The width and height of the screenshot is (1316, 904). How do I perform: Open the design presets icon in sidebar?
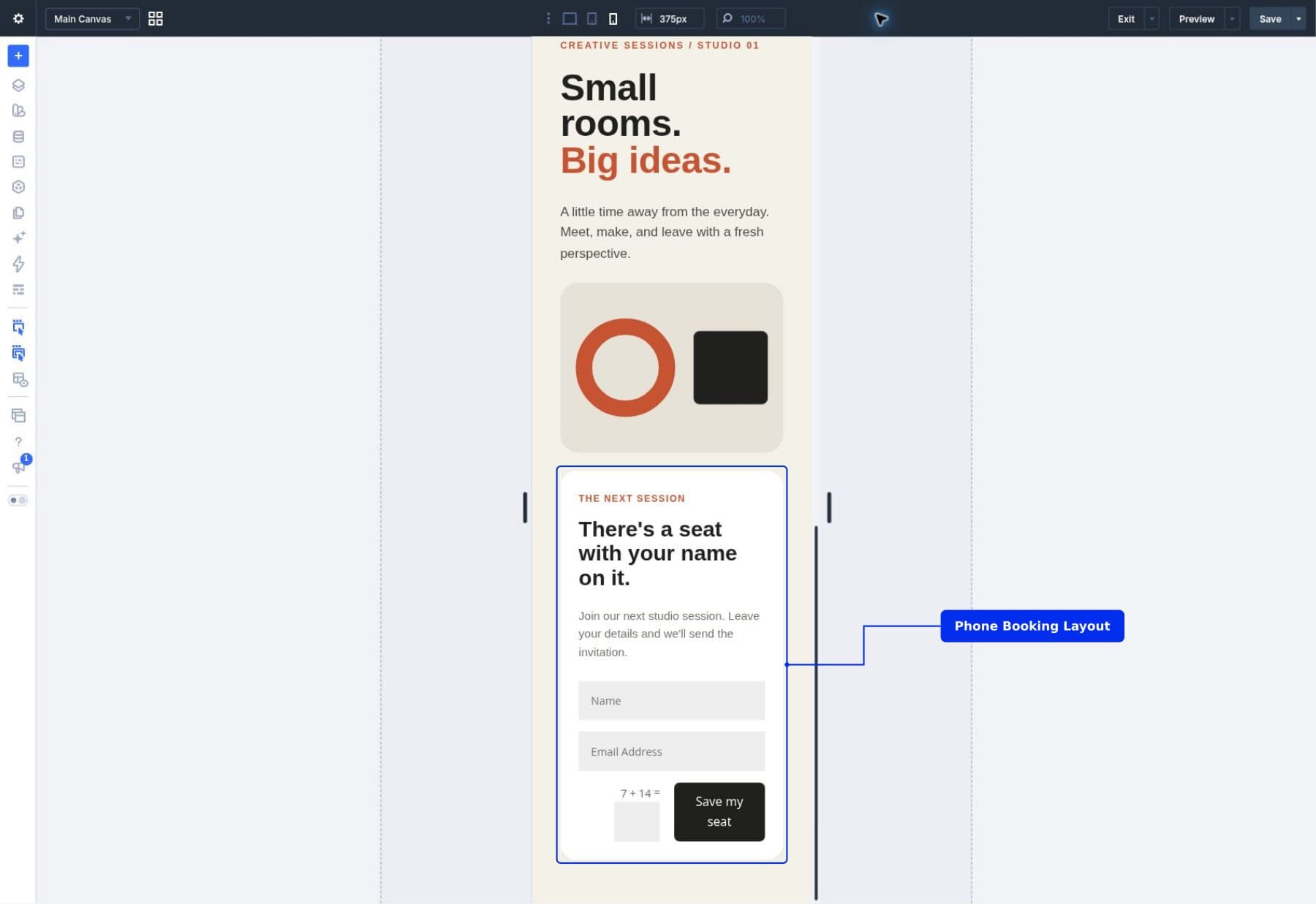click(x=18, y=110)
